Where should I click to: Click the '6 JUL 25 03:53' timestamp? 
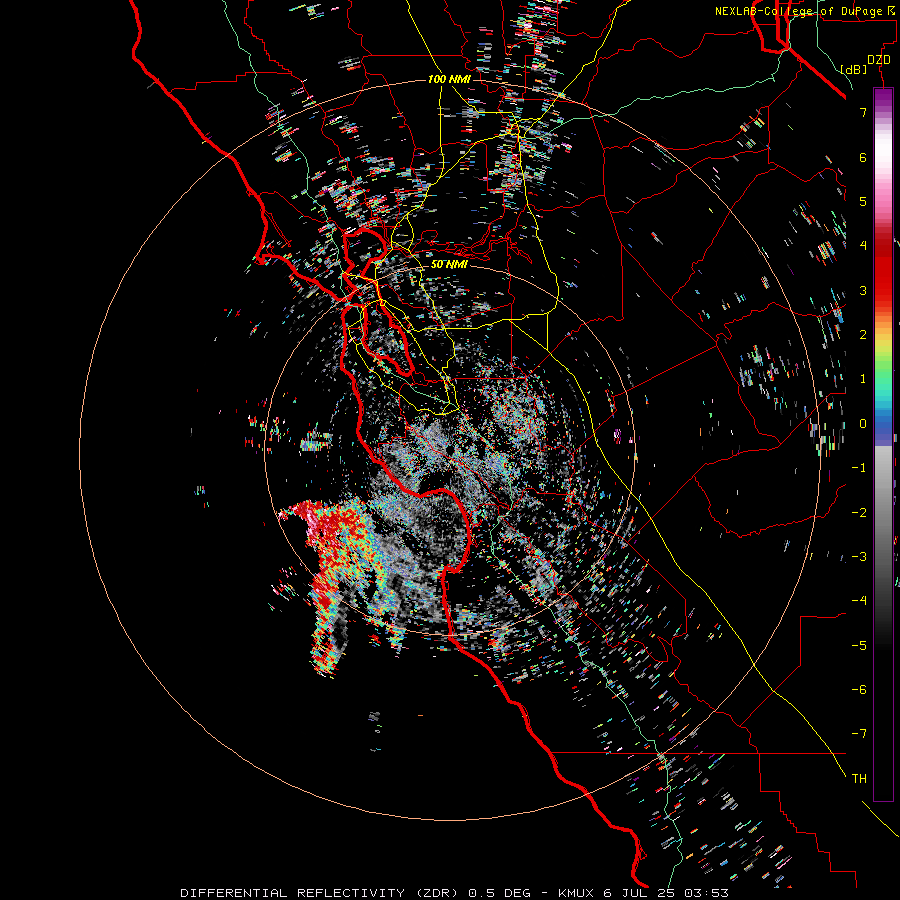666,893
